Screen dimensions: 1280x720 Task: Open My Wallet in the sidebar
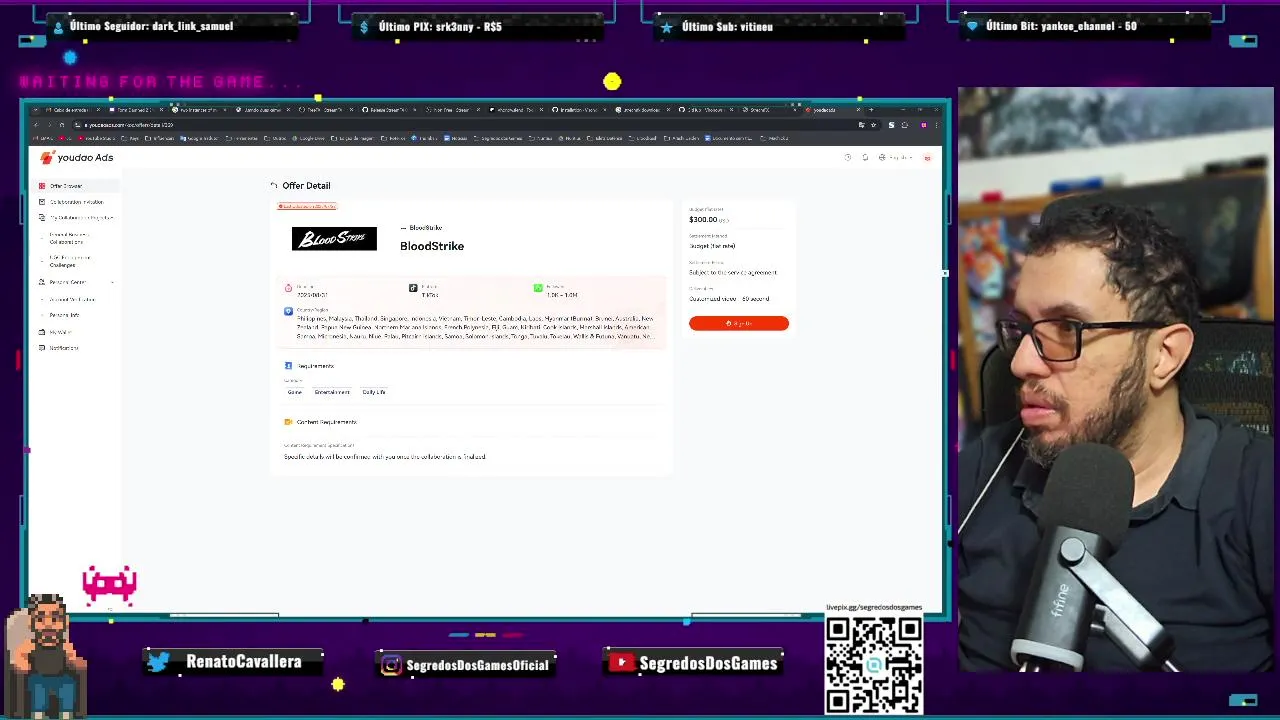[60, 332]
